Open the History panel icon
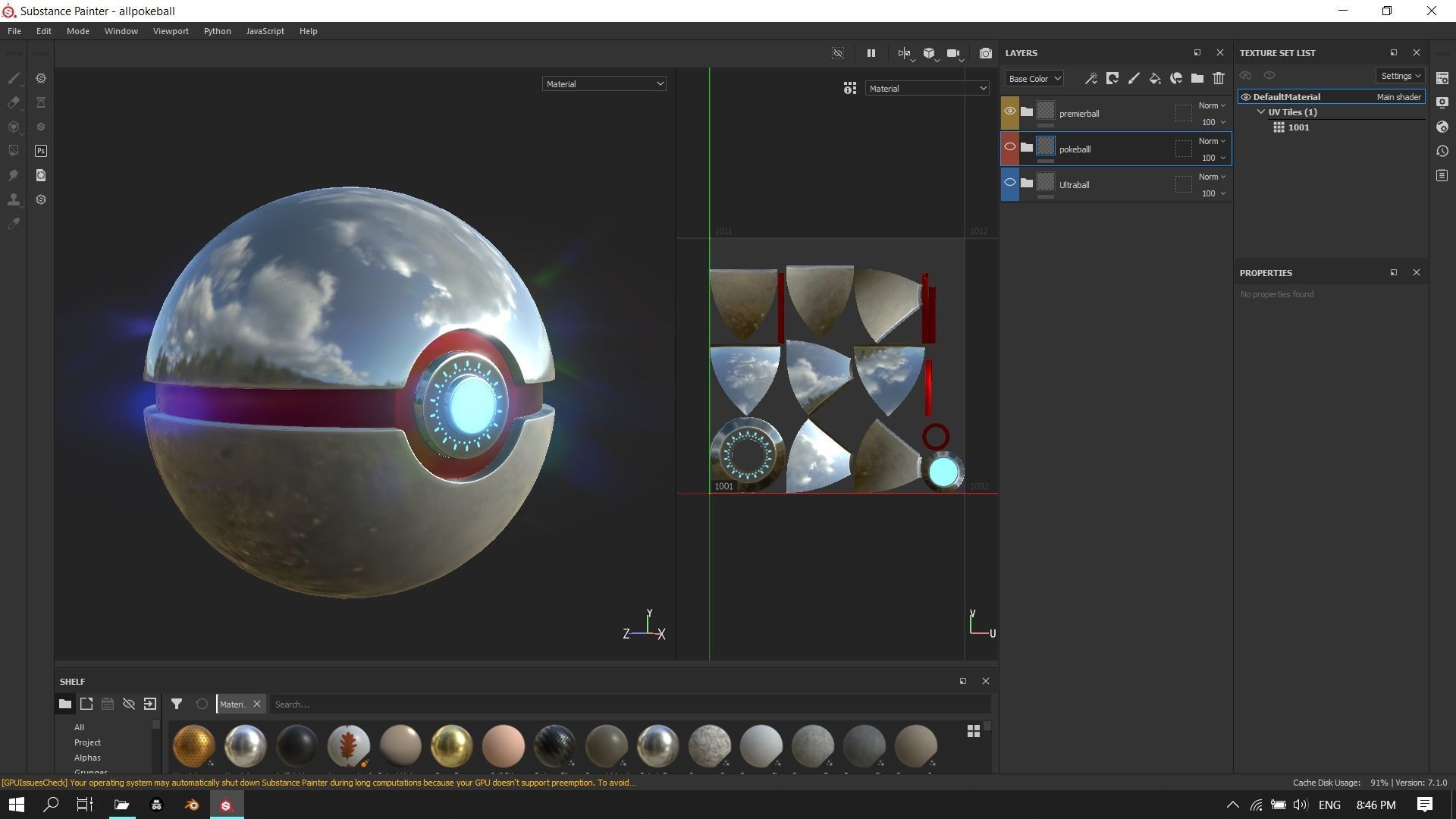1456x819 pixels. 1442,151
